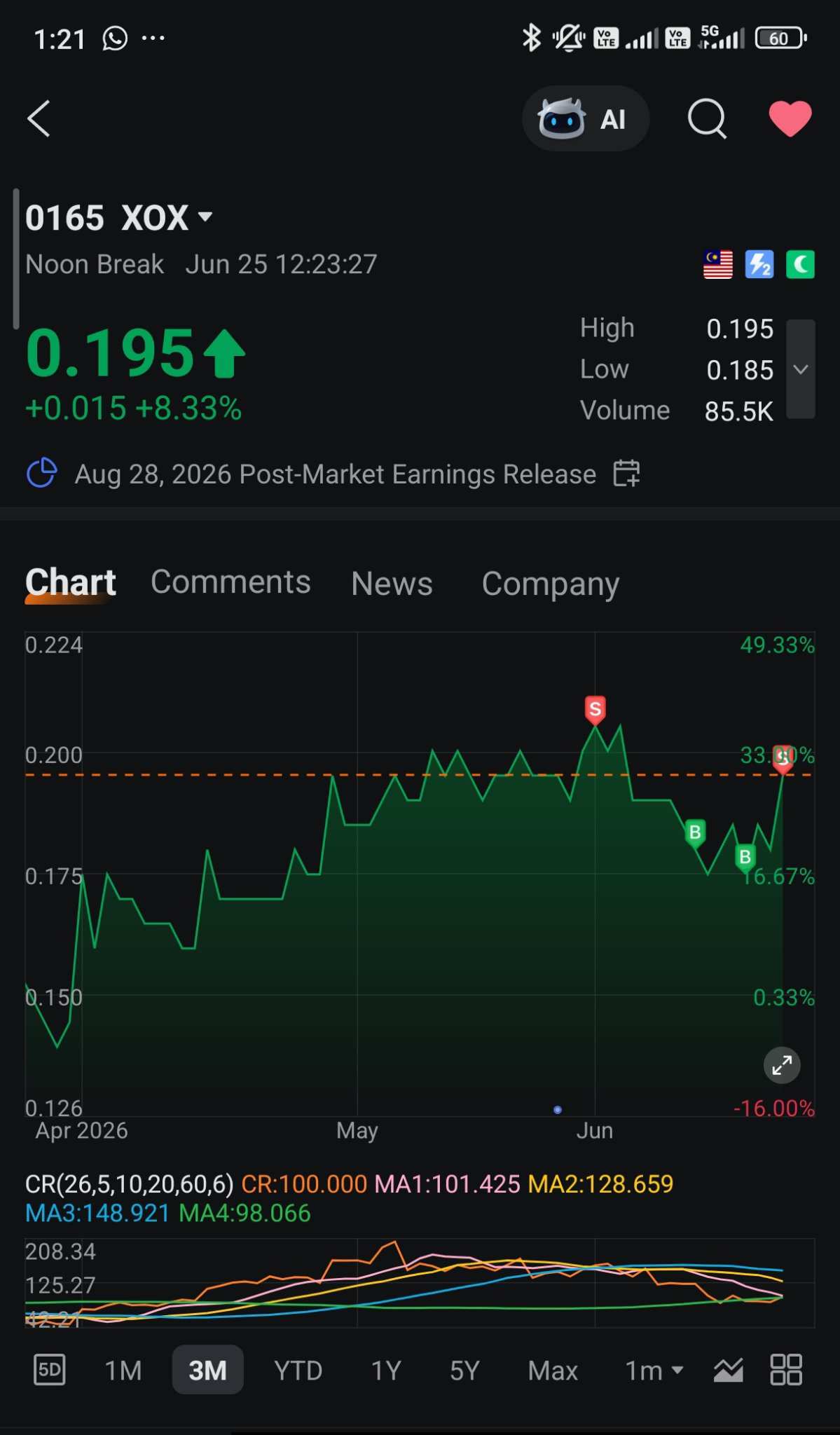Tap the battery indicator showing 60

pyautogui.click(x=780, y=38)
